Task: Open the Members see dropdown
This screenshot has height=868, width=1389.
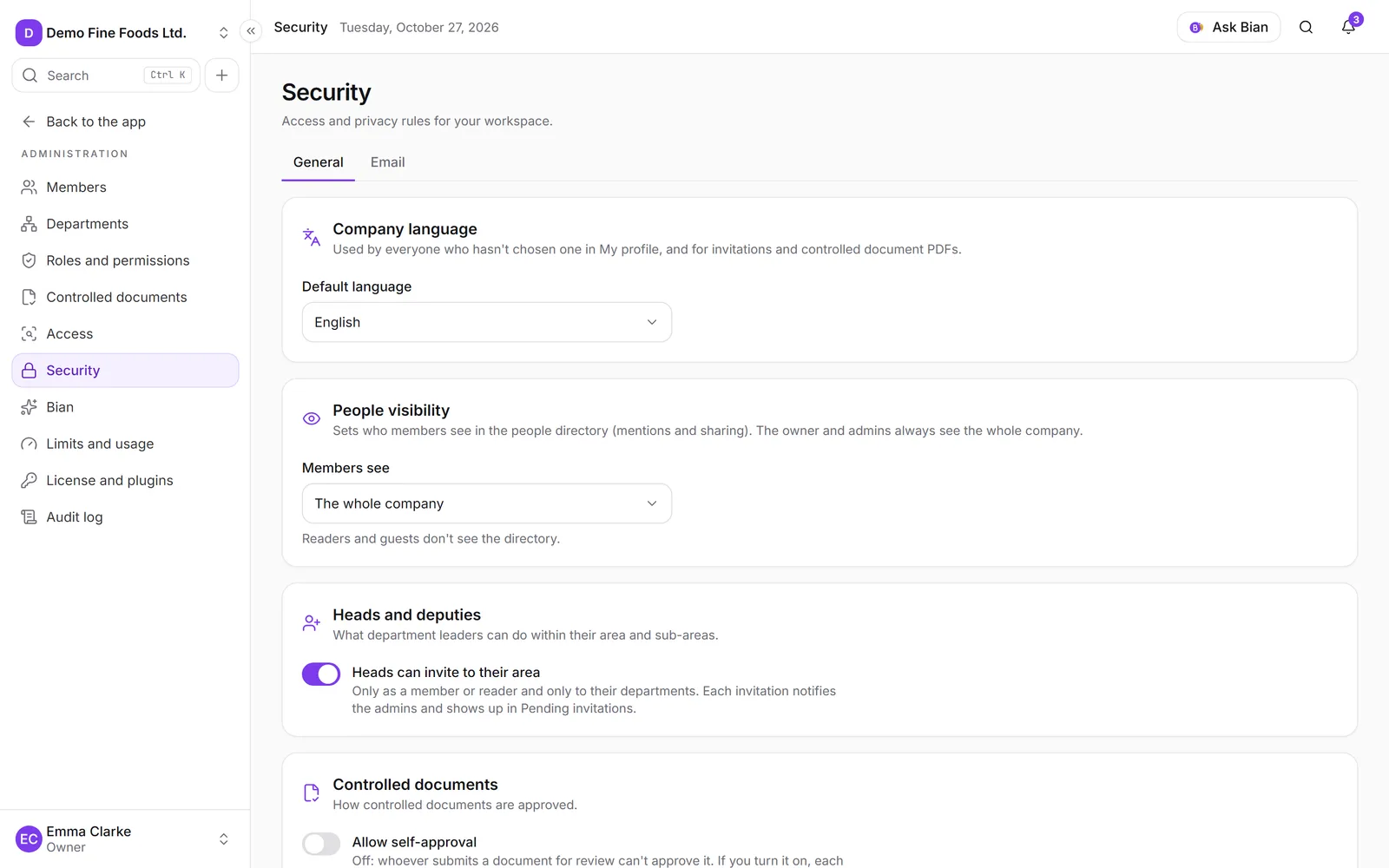Action: point(487,503)
